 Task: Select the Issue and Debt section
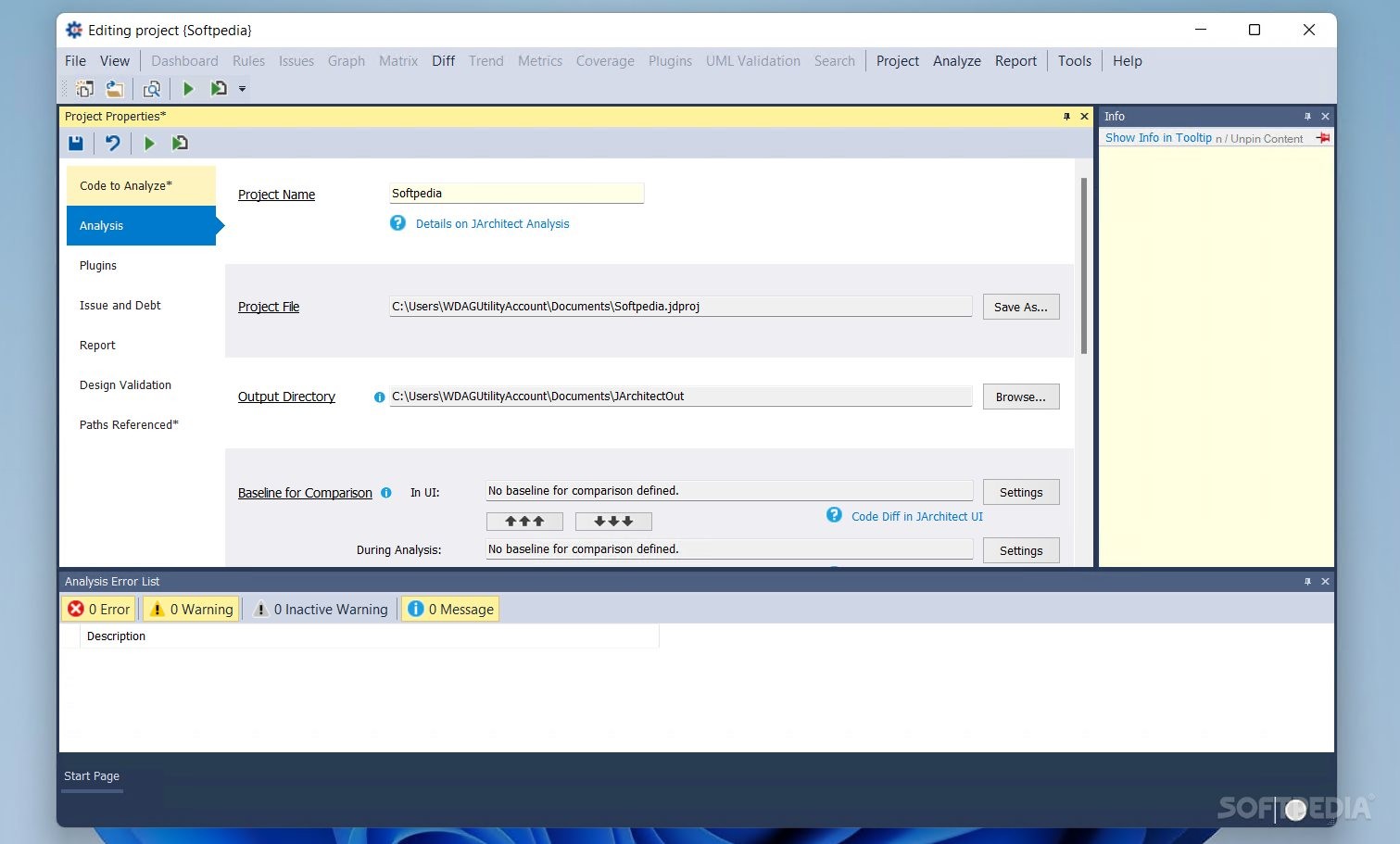tap(141, 306)
